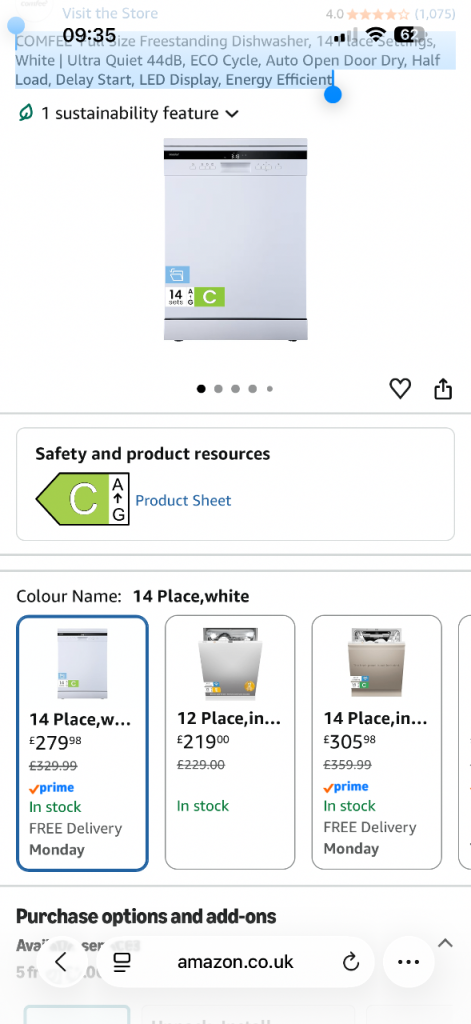
Task: Reload the page with the refresh icon
Action: (x=351, y=961)
